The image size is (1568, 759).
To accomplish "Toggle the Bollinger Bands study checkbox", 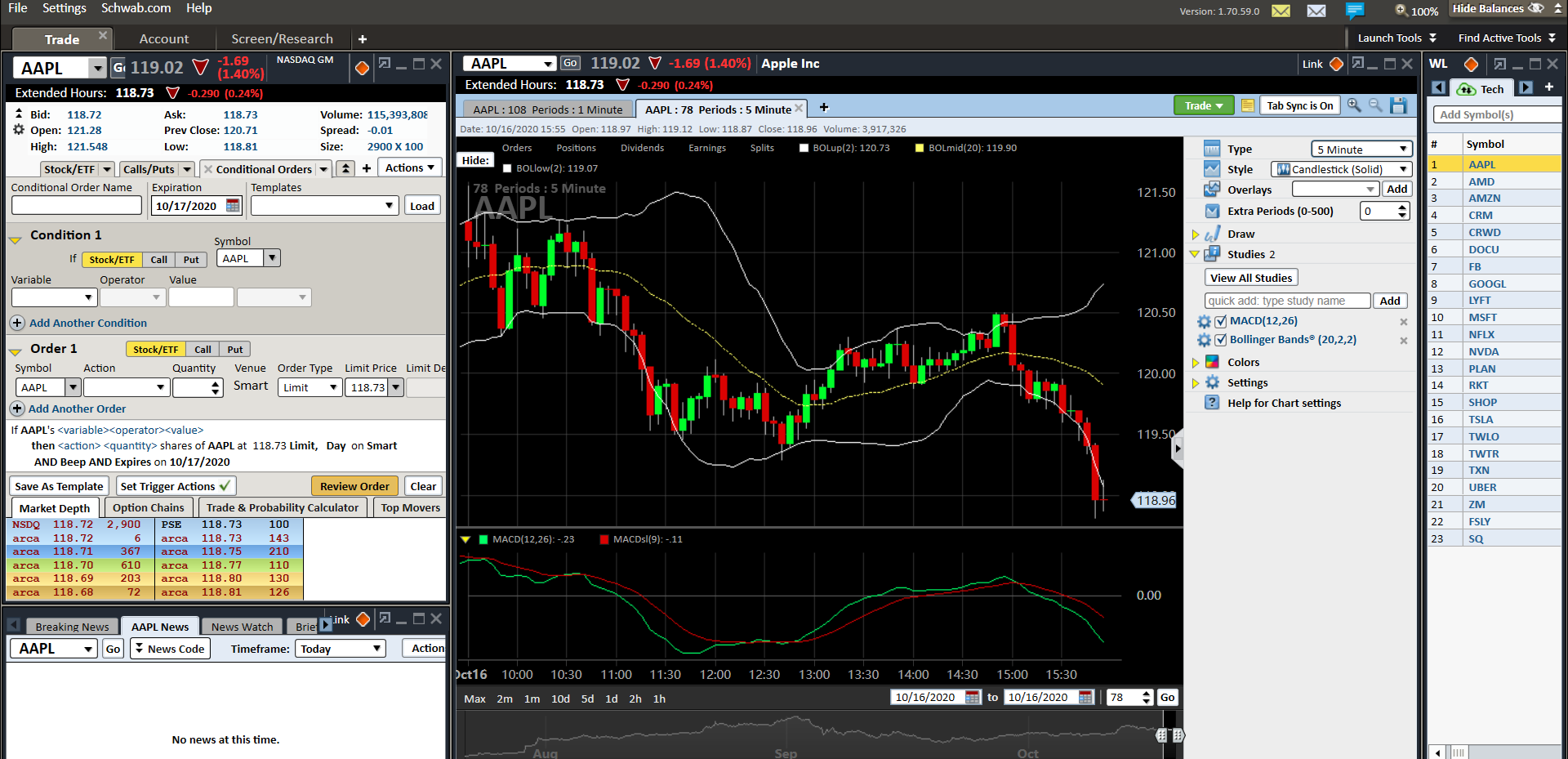I will (x=1221, y=340).
